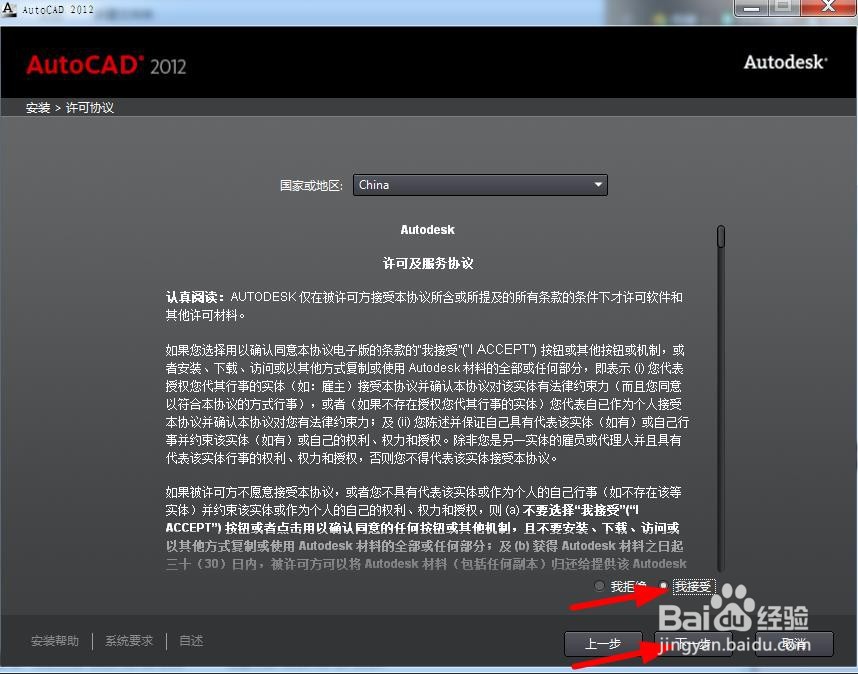Viewport: 858px width, 674px height.
Task: Click the license agreement scrollbar thumb
Action: click(721, 236)
